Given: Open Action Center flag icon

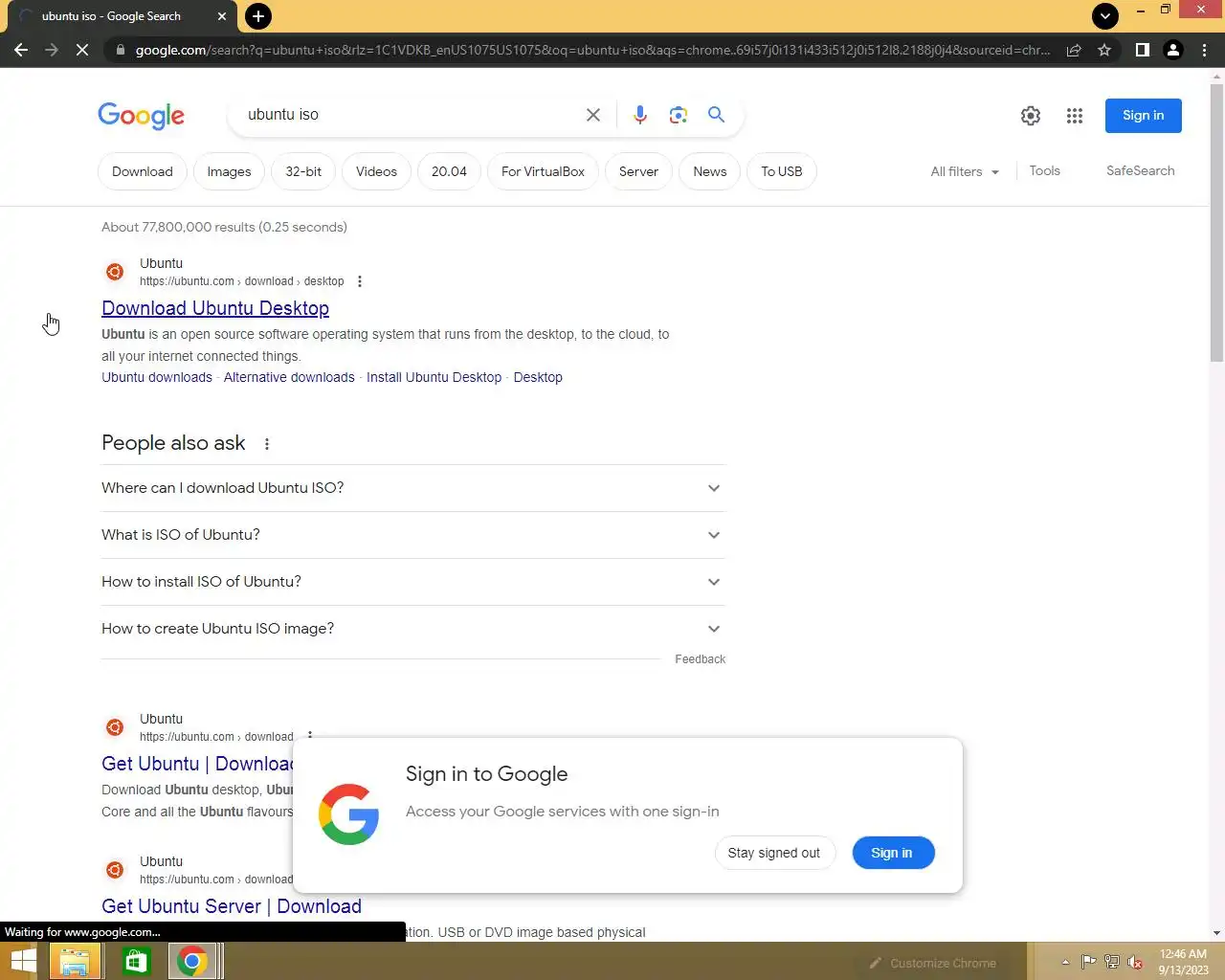Looking at the screenshot, I should [1088, 963].
